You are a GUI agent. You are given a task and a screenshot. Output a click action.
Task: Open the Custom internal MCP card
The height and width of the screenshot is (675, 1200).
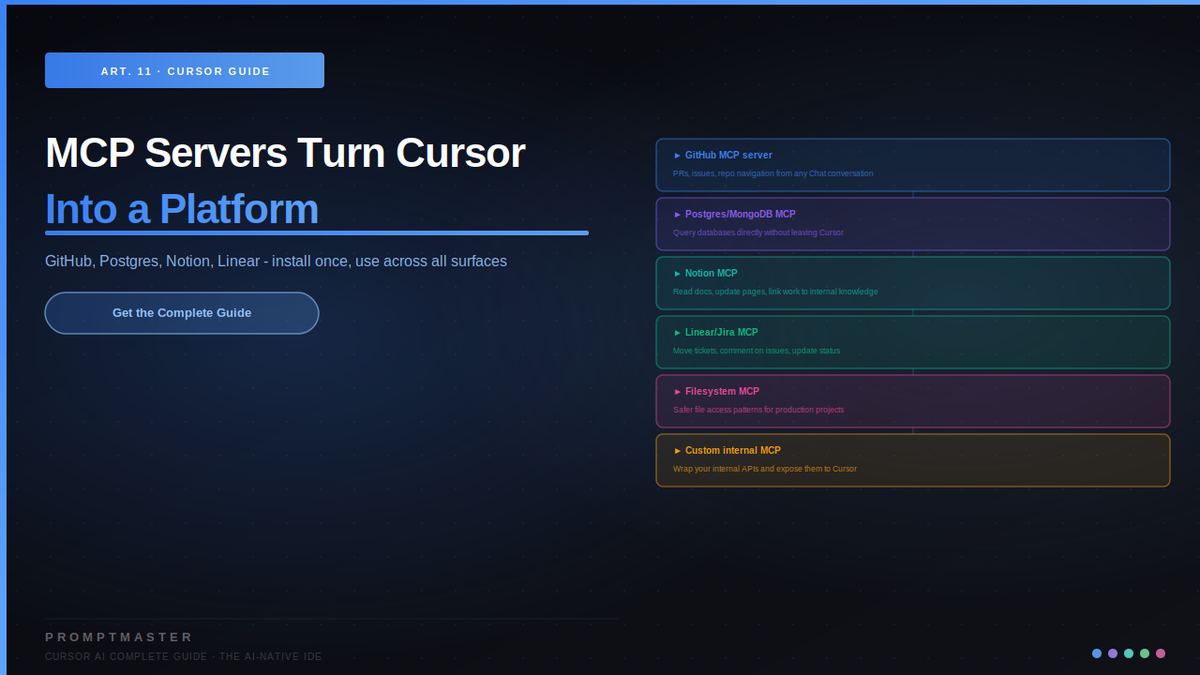[913, 460]
